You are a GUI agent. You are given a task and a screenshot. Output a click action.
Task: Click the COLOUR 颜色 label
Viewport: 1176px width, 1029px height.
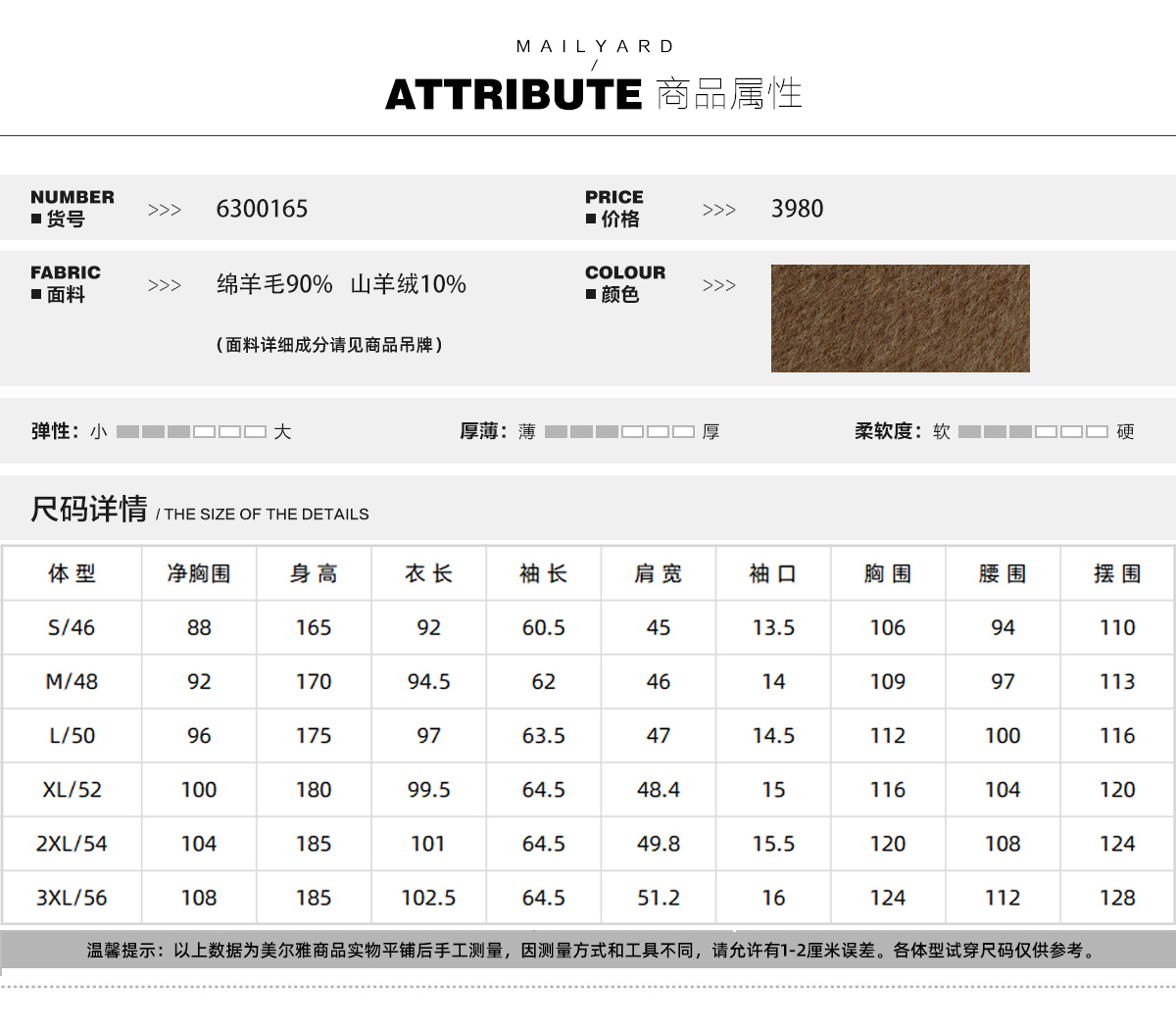click(625, 283)
